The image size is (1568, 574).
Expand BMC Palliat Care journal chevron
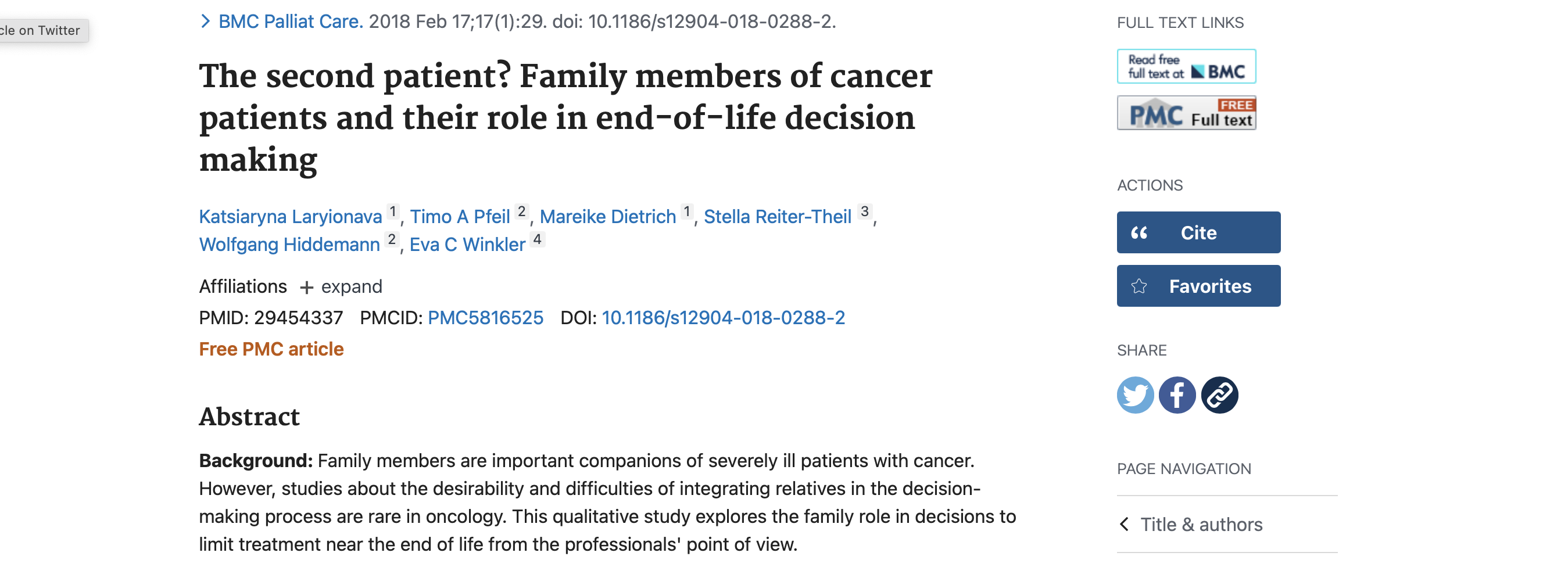[x=206, y=22]
